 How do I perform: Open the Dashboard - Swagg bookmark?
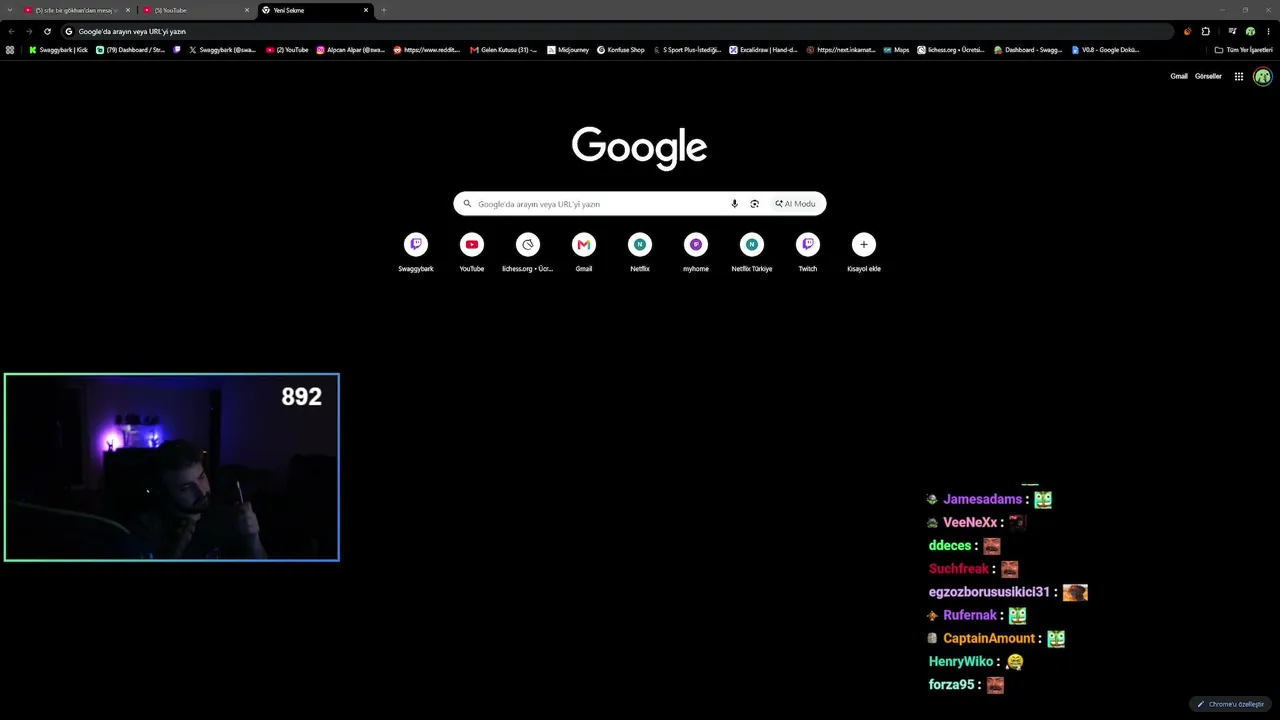1028,49
